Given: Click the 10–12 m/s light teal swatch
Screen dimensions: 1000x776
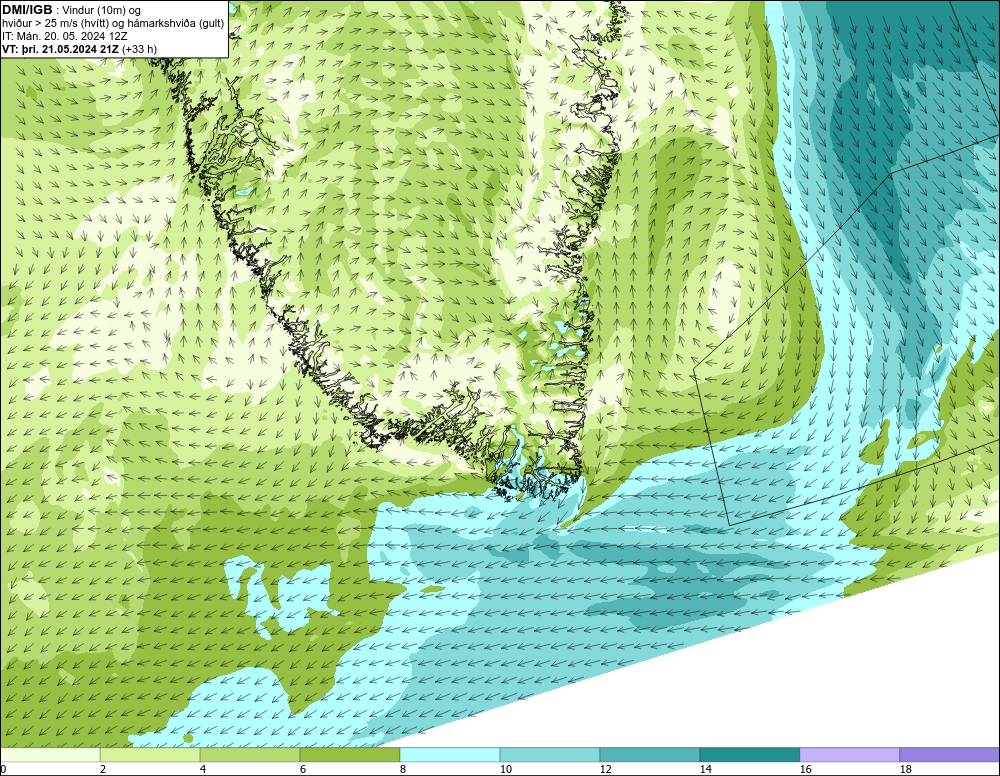Looking at the screenshot, I should (x=550, y=755).
